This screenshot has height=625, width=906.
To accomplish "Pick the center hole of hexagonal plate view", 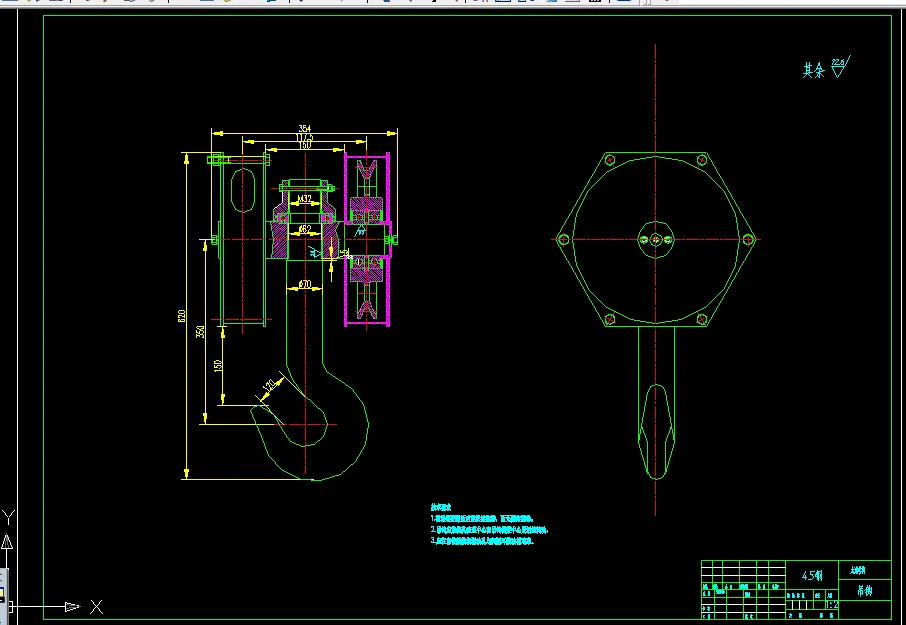I will (x=655, y=239).
